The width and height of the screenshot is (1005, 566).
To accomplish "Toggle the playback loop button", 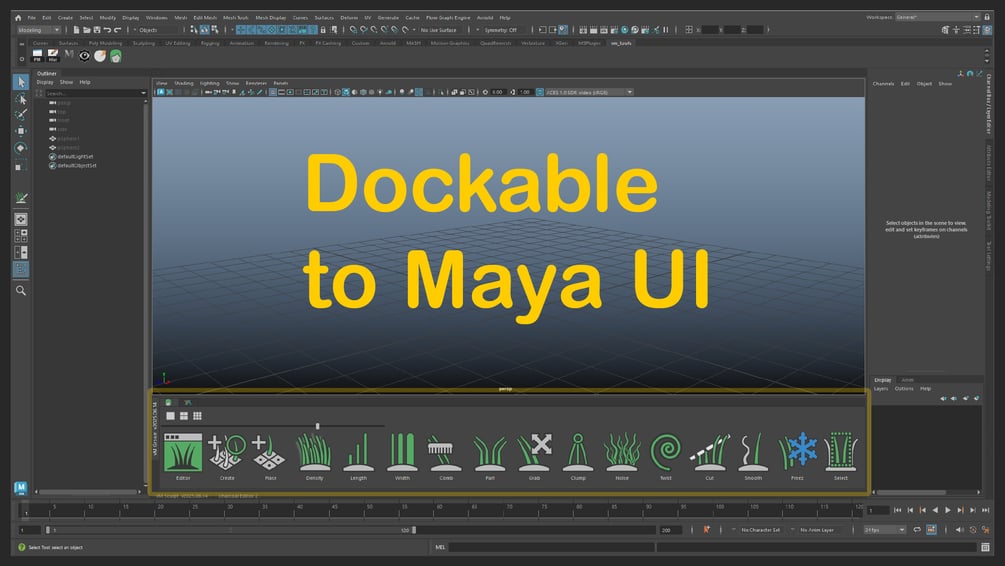I will 917,529.
